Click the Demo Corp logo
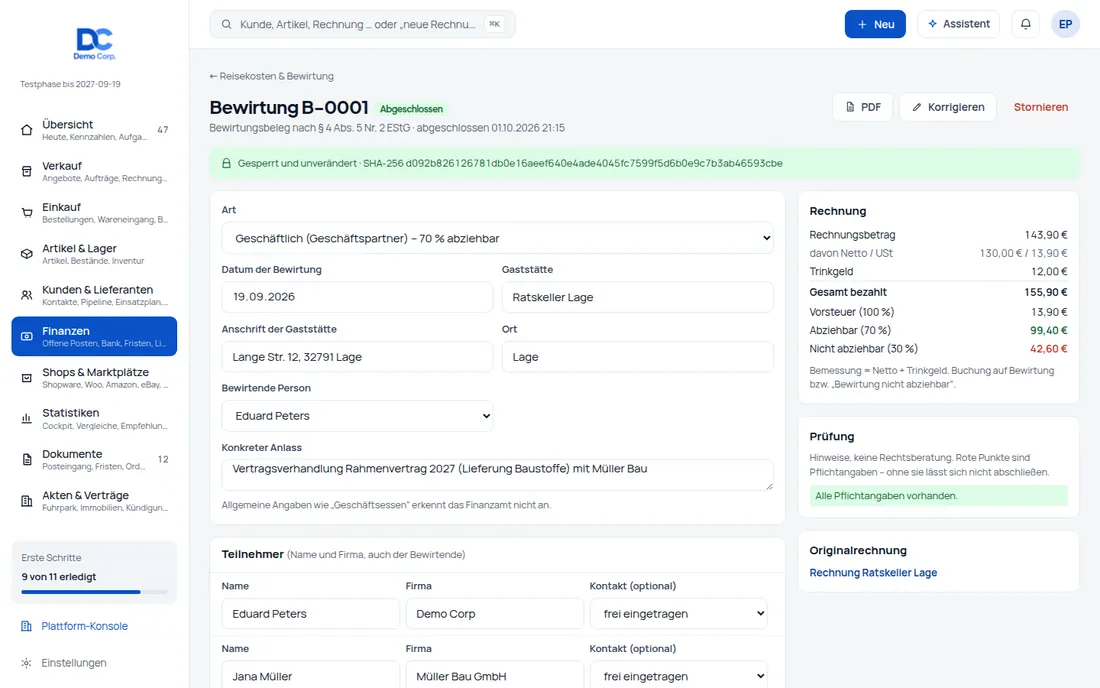 pyautogui.click(x=95, y=43)
